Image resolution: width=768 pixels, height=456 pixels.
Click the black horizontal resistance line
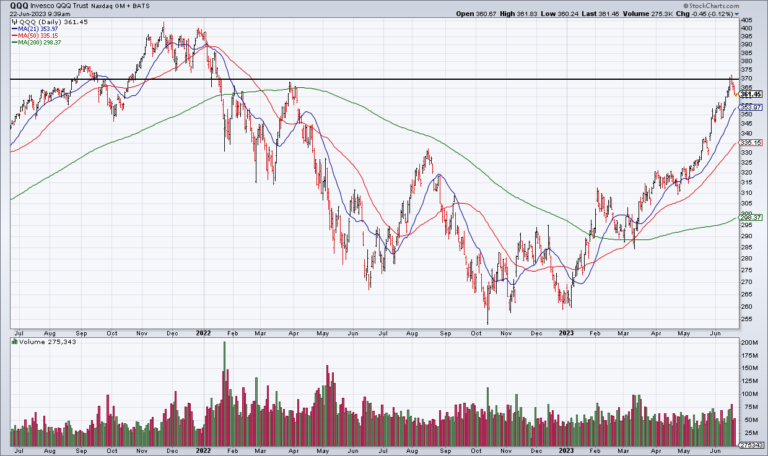click(x=400, y=79)
